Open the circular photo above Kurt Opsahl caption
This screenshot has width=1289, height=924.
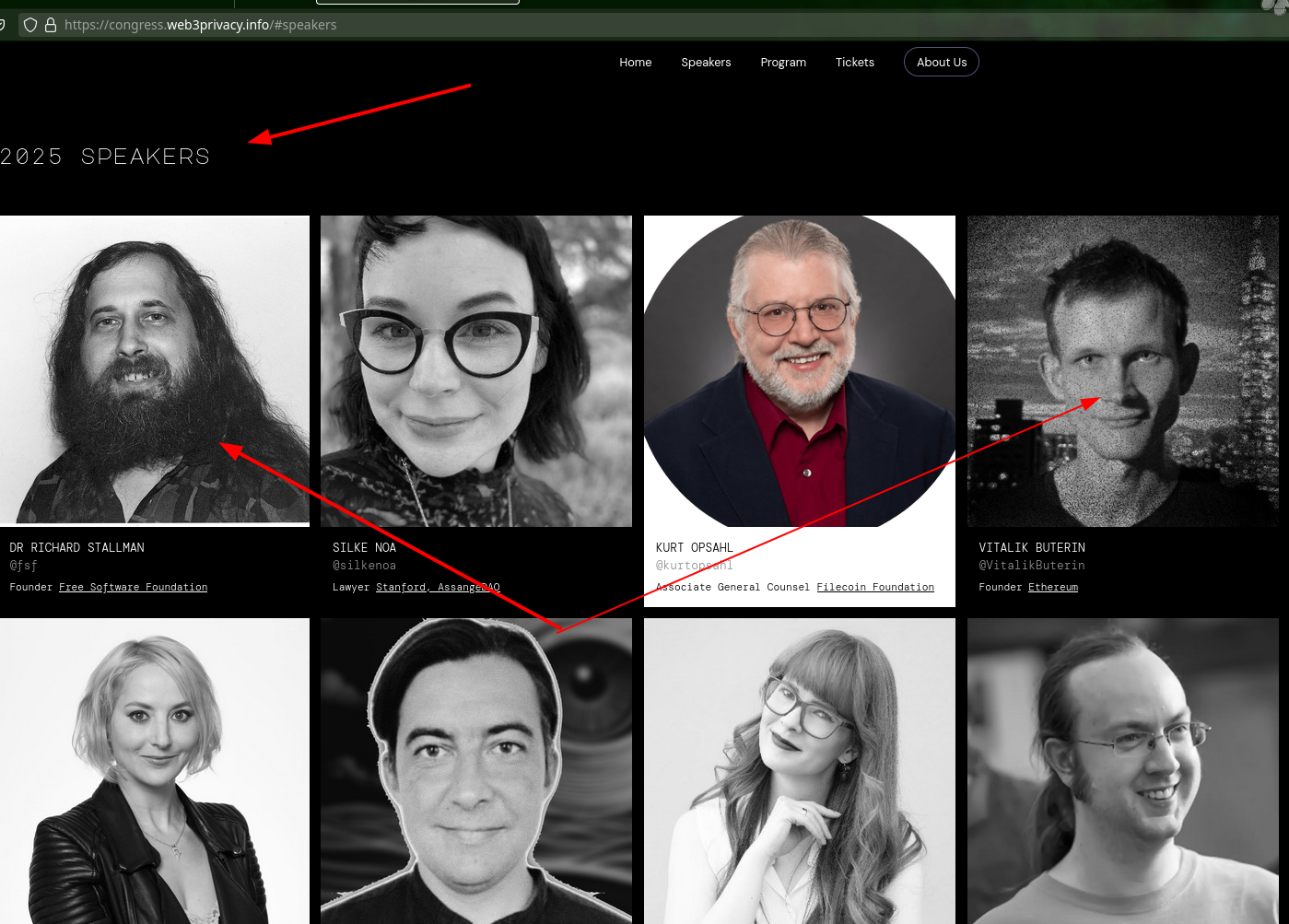tap(799, 370)
